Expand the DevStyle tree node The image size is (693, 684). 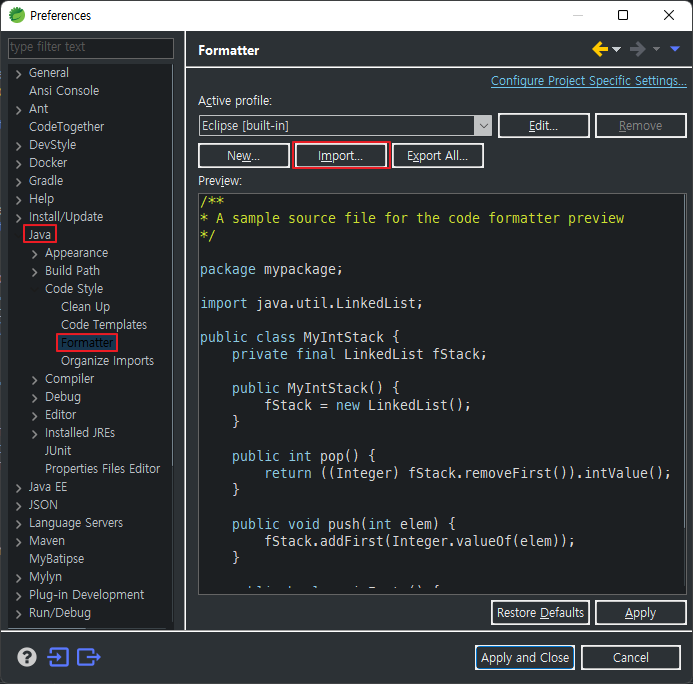tap(19, 146)
